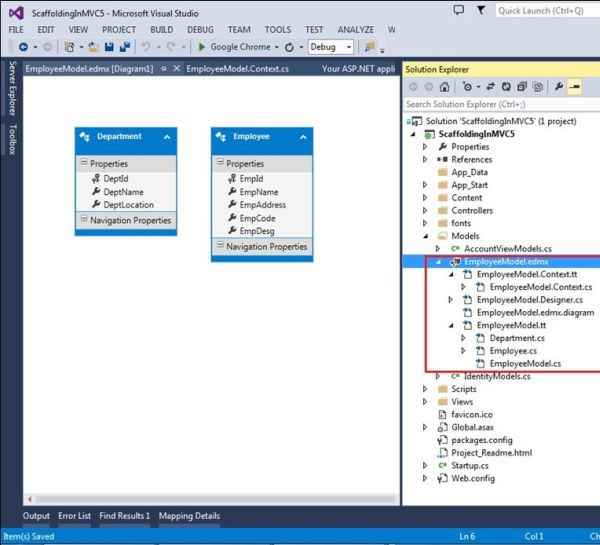Screen dimensions: 600x545
Task: Expand the Views folder arrow
Action: (425, 401)
